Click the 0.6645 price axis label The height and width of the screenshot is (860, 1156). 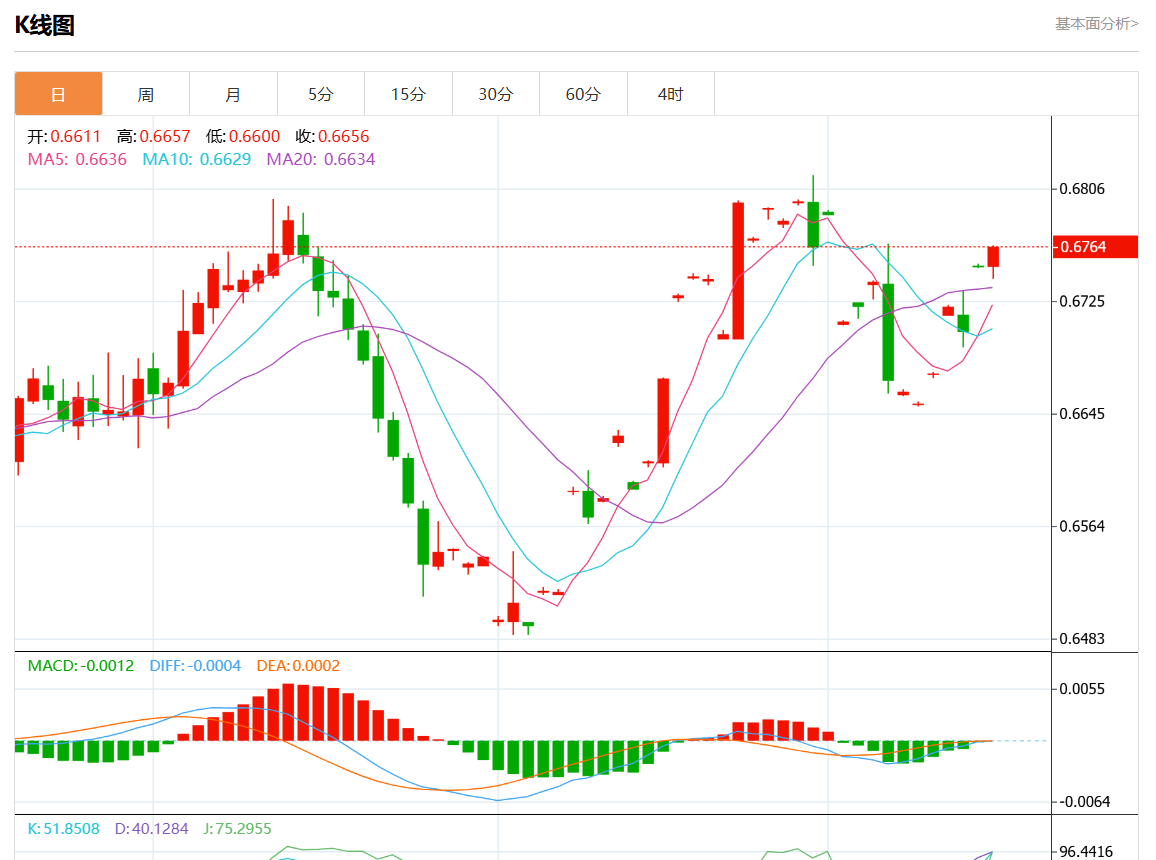click(x=1082, y=413)
